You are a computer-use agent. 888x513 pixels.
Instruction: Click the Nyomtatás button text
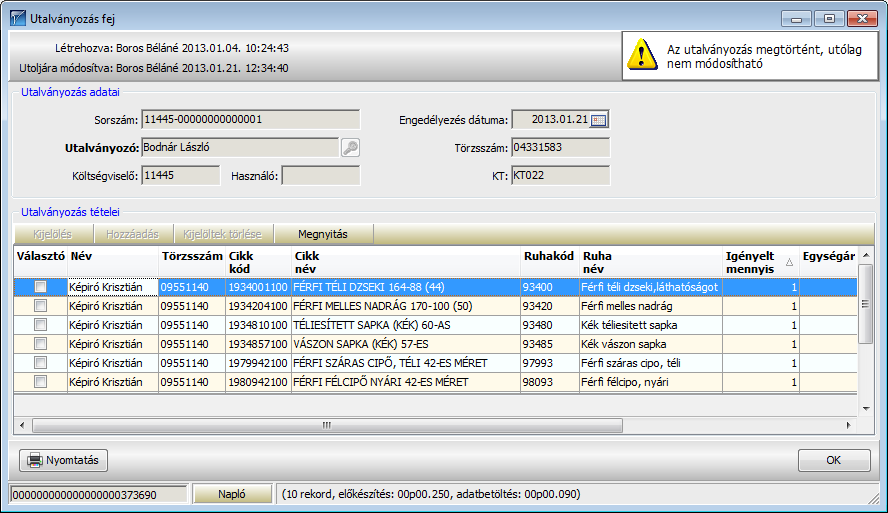[x=72, y=460]
